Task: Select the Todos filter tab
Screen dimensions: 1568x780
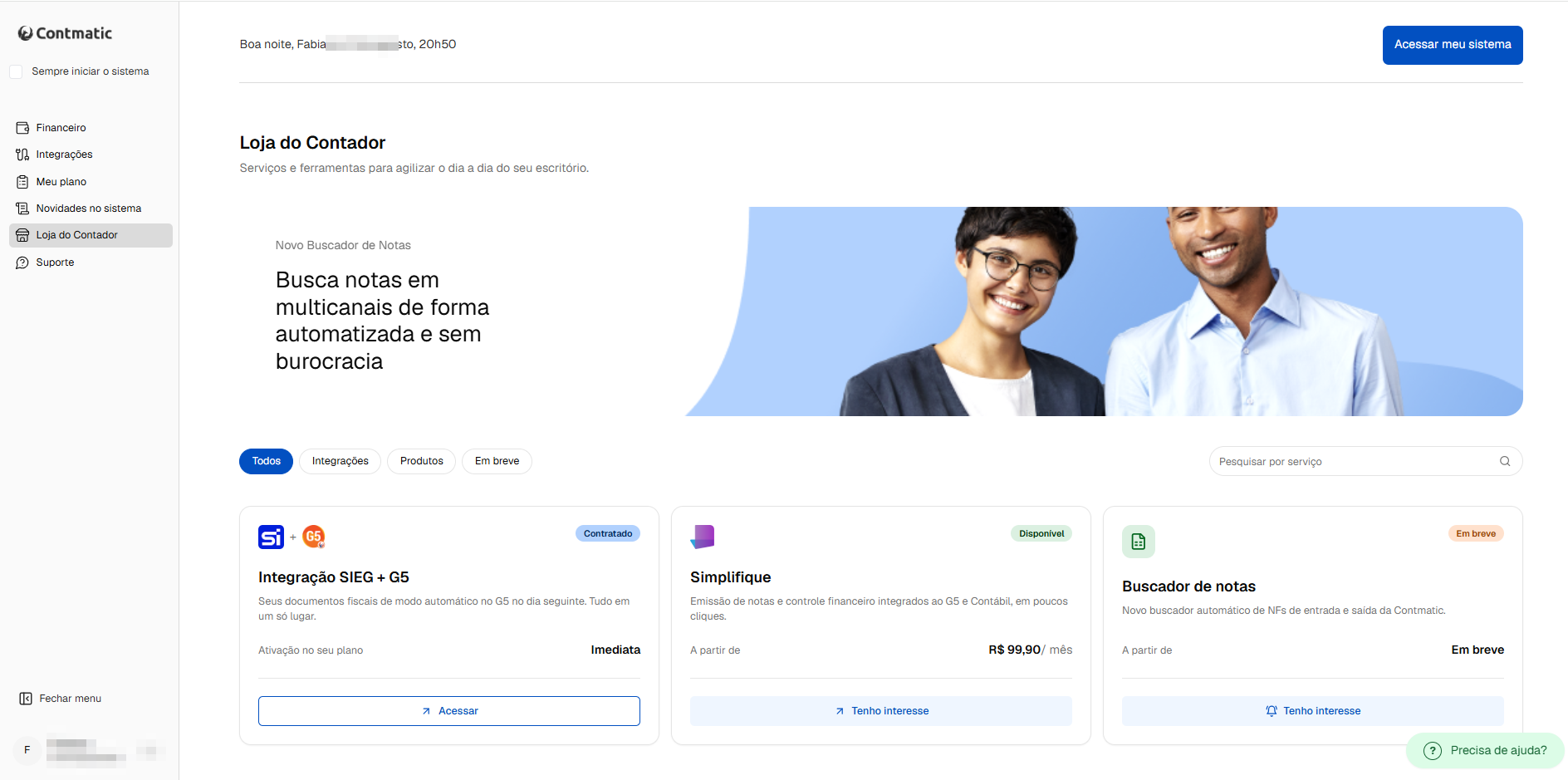Action: [x=267, y=461]
